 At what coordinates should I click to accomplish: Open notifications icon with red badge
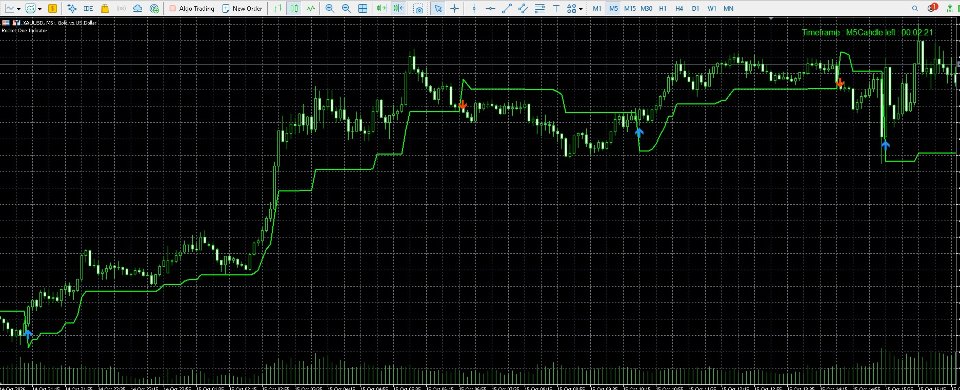932,8
